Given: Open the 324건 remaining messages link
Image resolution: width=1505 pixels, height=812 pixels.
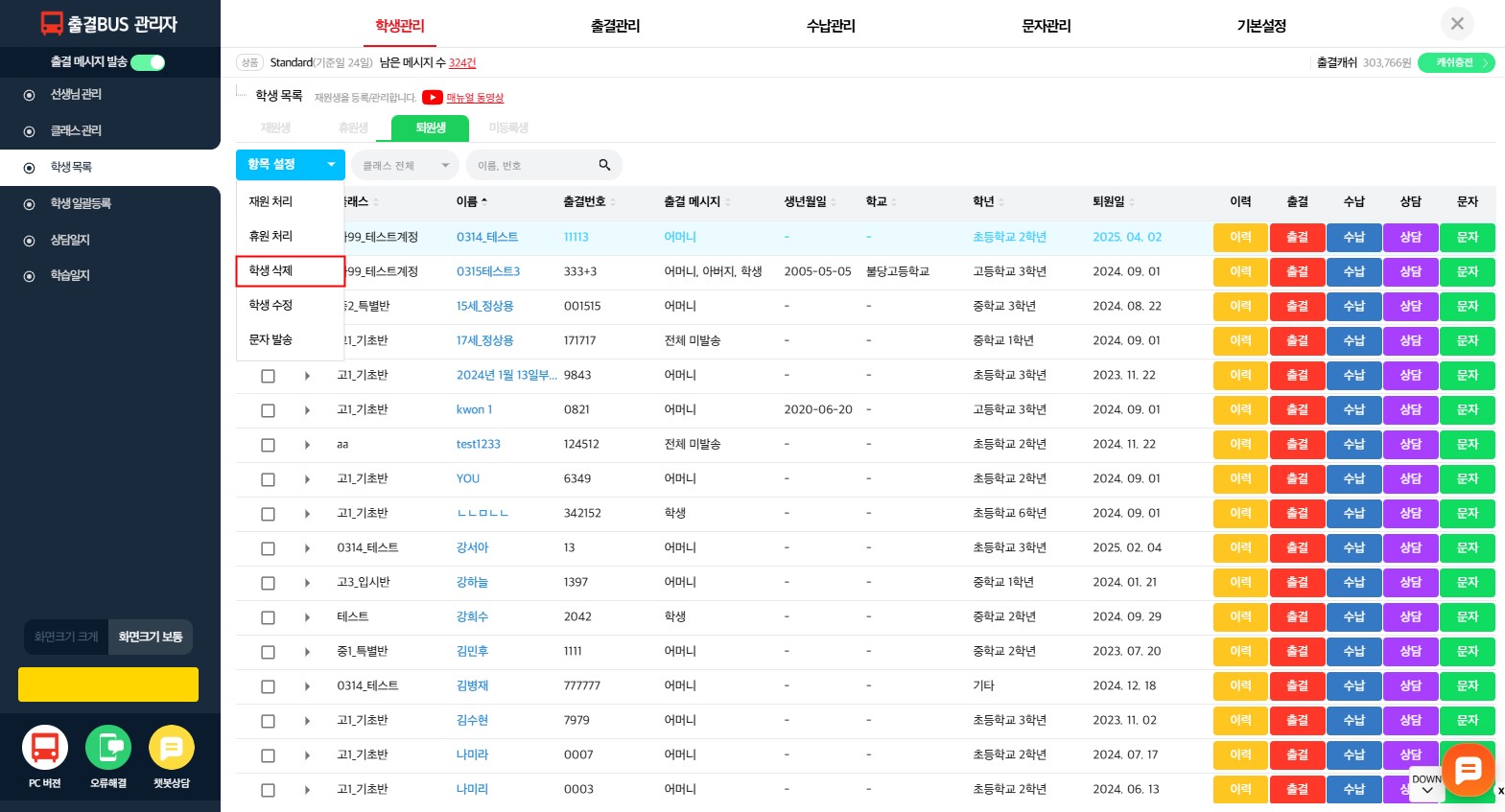Looking at the screenshot, I should coord(462,63).
